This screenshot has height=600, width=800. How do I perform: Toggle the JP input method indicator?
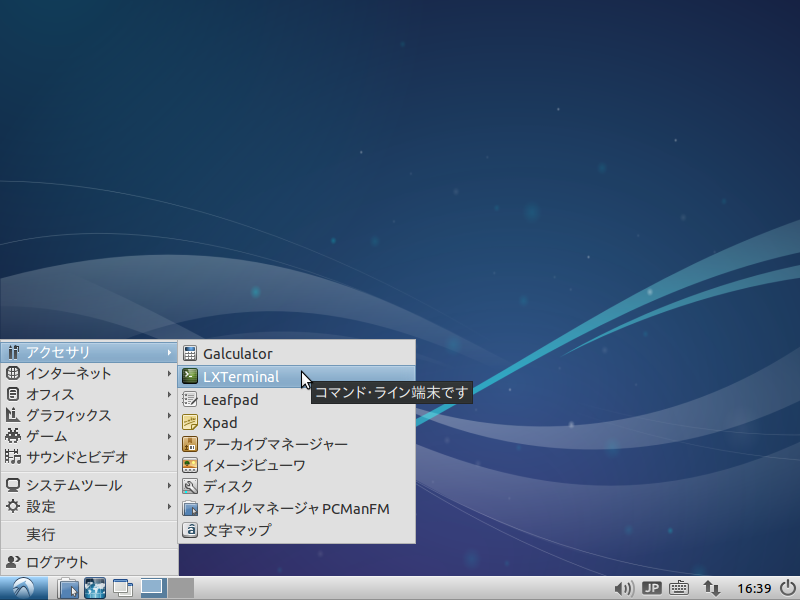coord(652,588)
